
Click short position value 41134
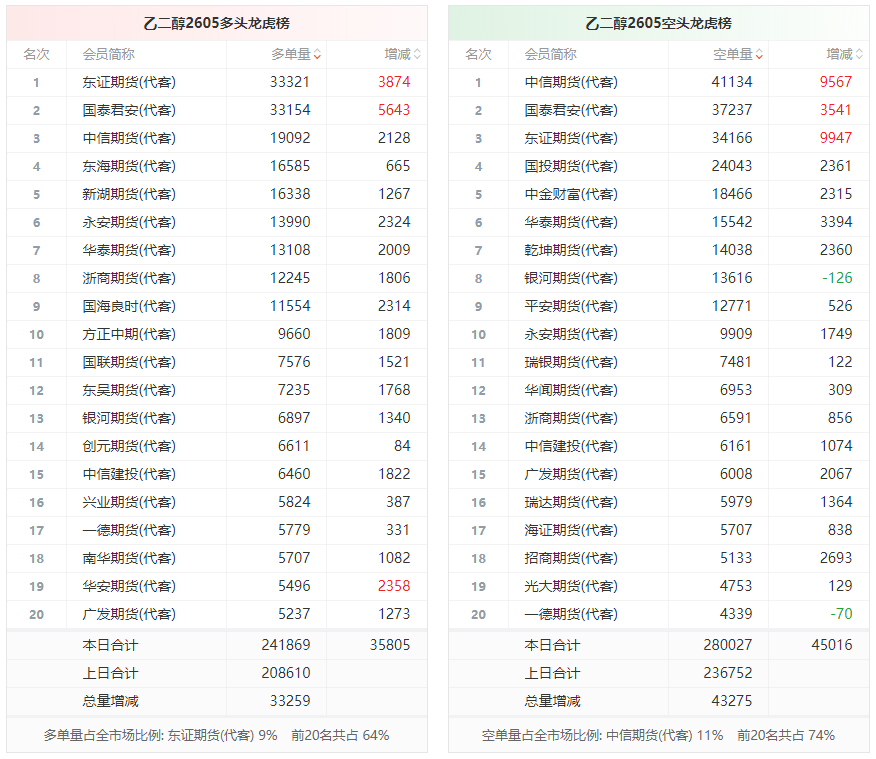731,82
